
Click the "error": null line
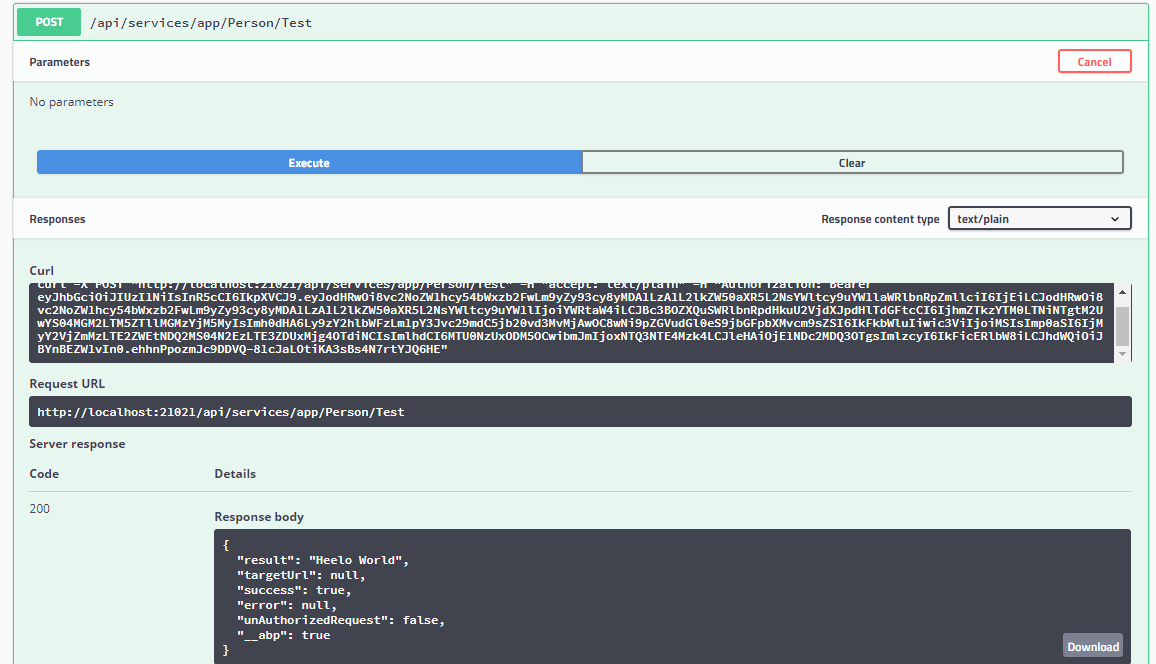[x=287, y=605]
